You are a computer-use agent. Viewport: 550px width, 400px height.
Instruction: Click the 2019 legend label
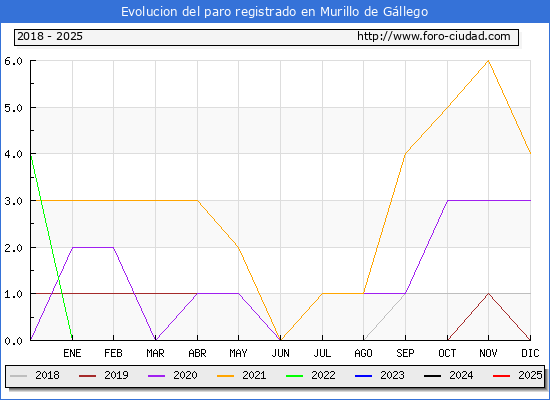pyautogui.click(x=116, y=375)
